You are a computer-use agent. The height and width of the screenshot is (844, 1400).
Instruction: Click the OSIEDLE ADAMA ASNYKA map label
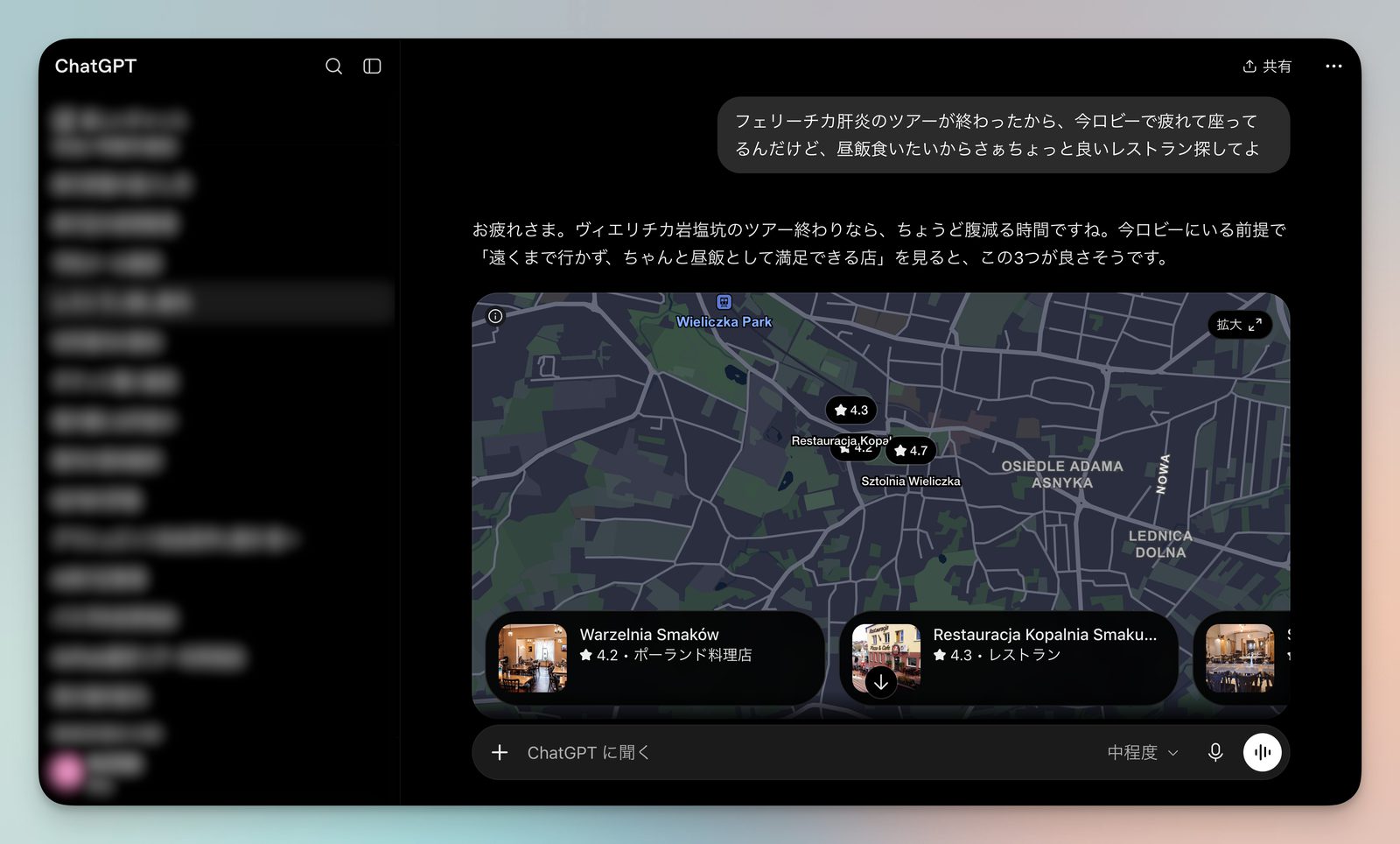(x=1062, y=475)
